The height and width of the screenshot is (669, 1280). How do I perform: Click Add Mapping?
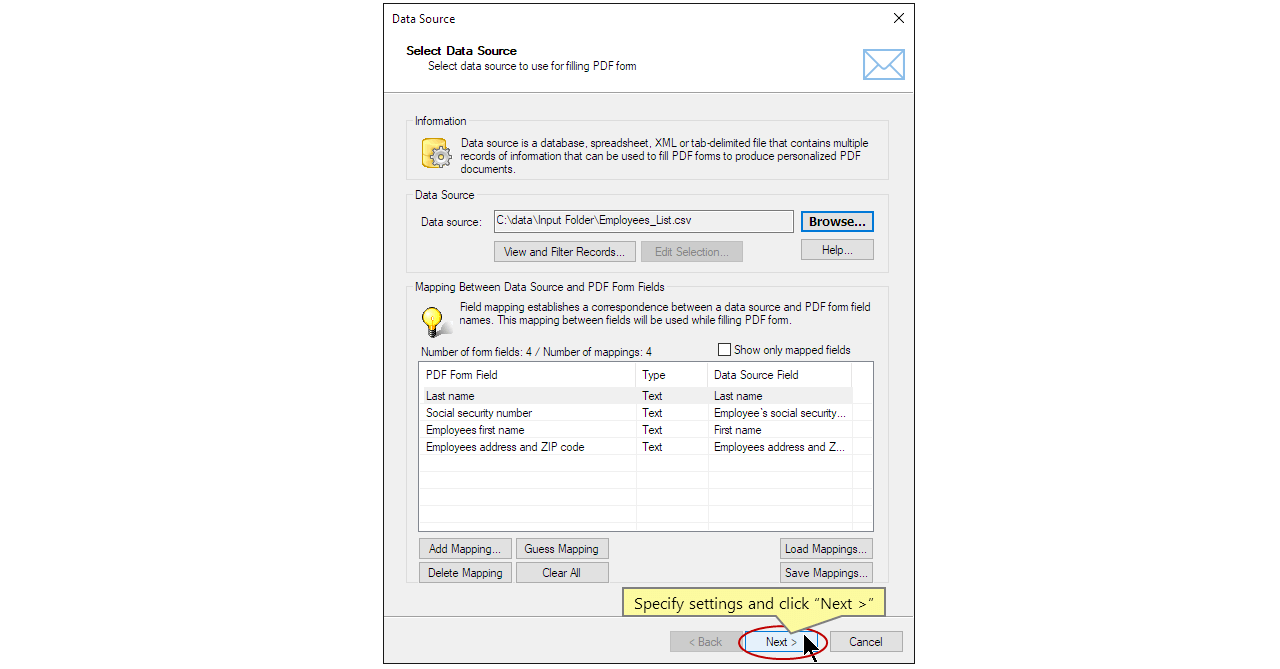(464, 548)
